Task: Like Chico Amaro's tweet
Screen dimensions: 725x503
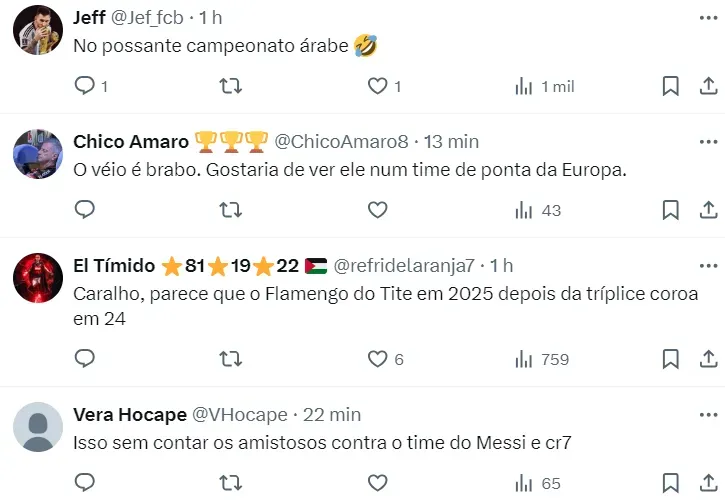Action: click(x=377, y=210)
